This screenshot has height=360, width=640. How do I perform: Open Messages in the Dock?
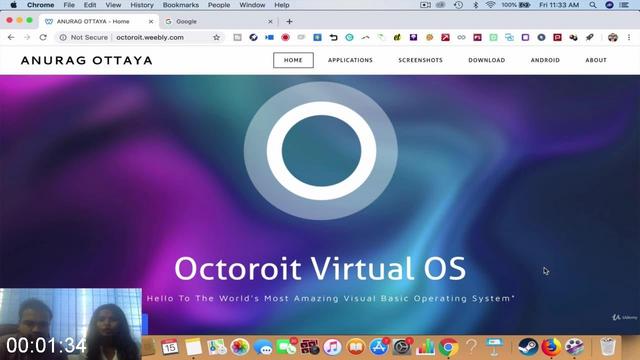click(263, 348)
